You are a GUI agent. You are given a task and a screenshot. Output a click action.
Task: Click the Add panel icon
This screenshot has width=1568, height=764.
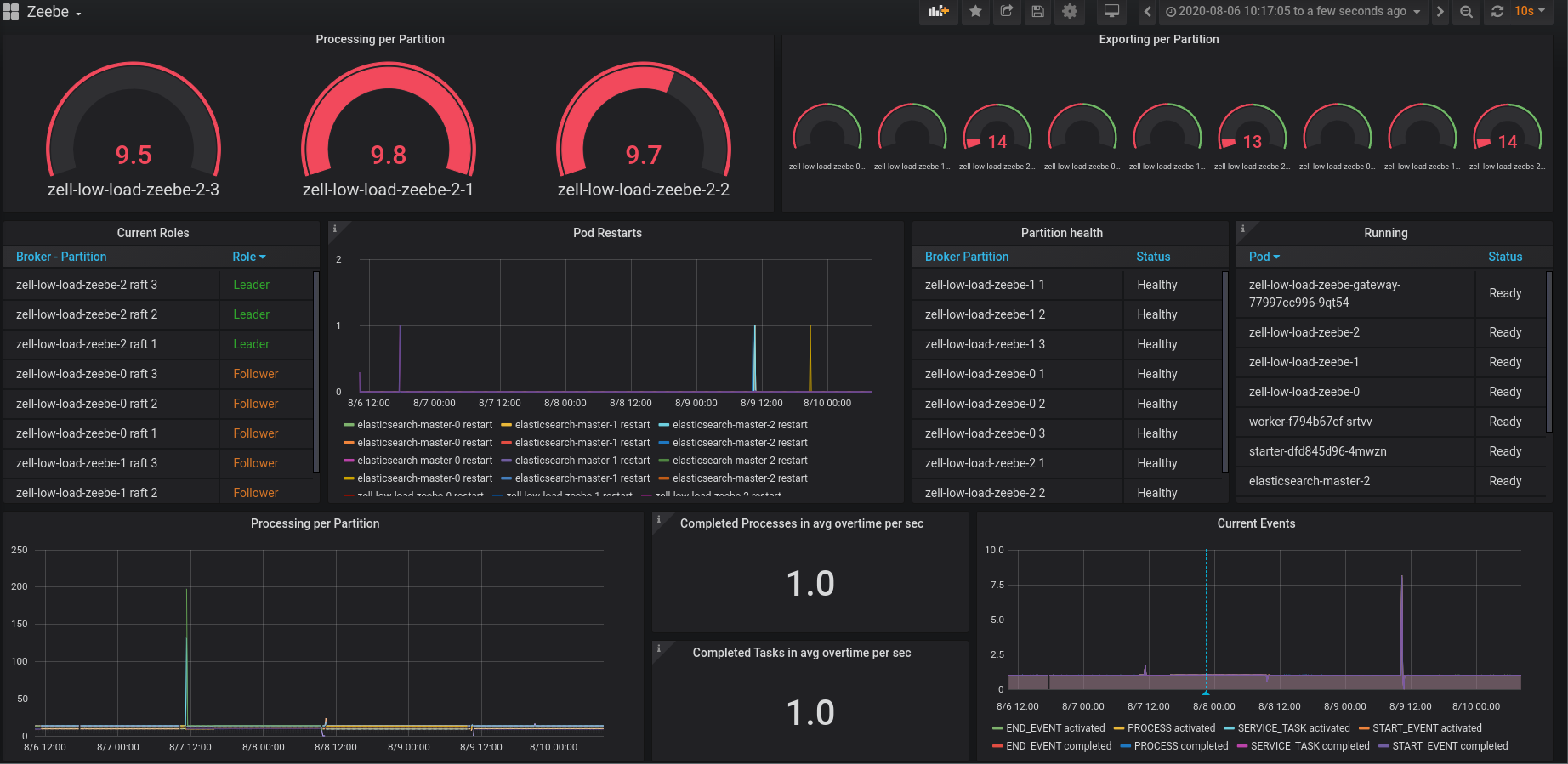coord(938,12)
